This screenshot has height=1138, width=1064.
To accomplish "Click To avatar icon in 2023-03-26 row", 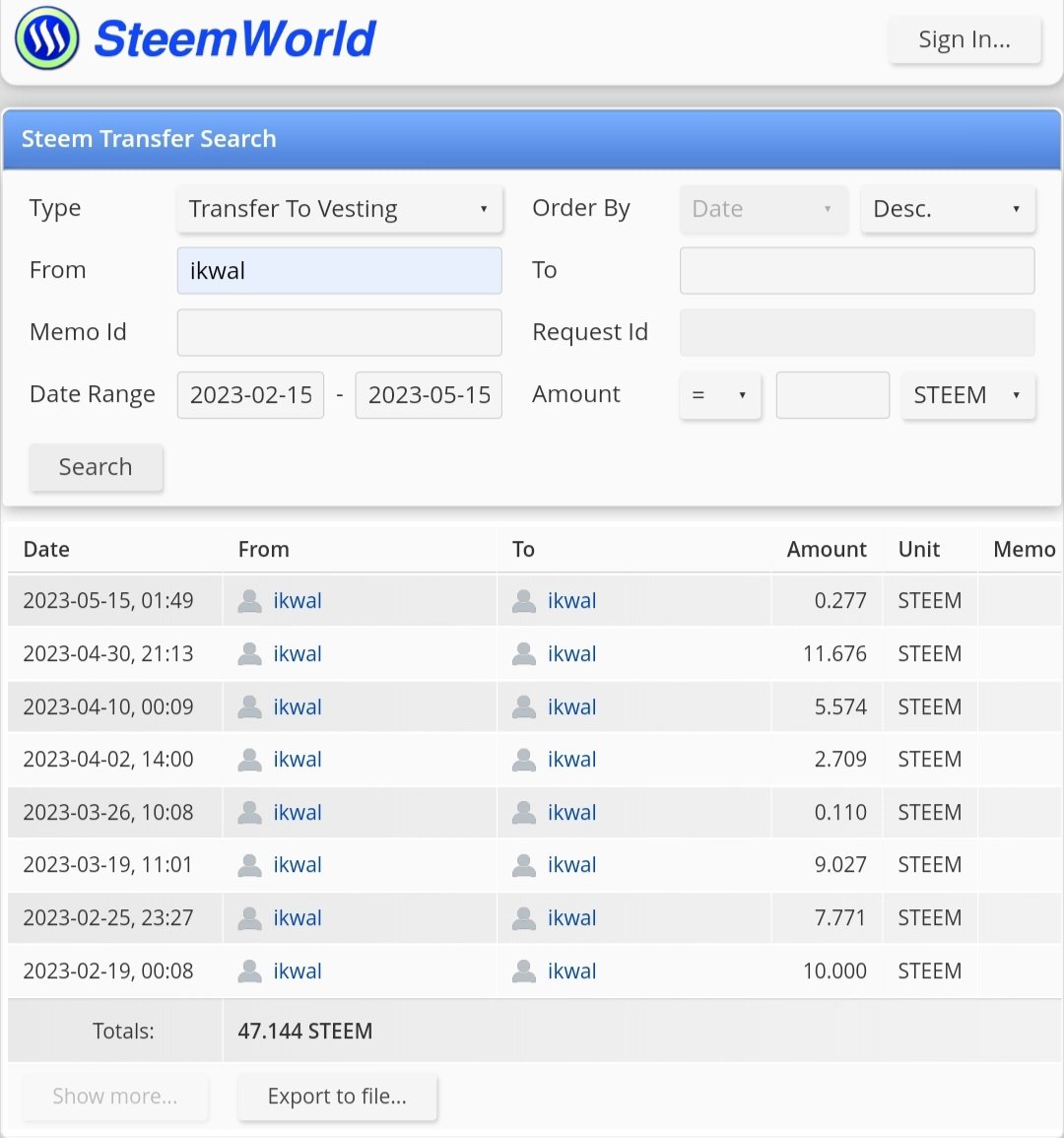I will tap(524, 812).
